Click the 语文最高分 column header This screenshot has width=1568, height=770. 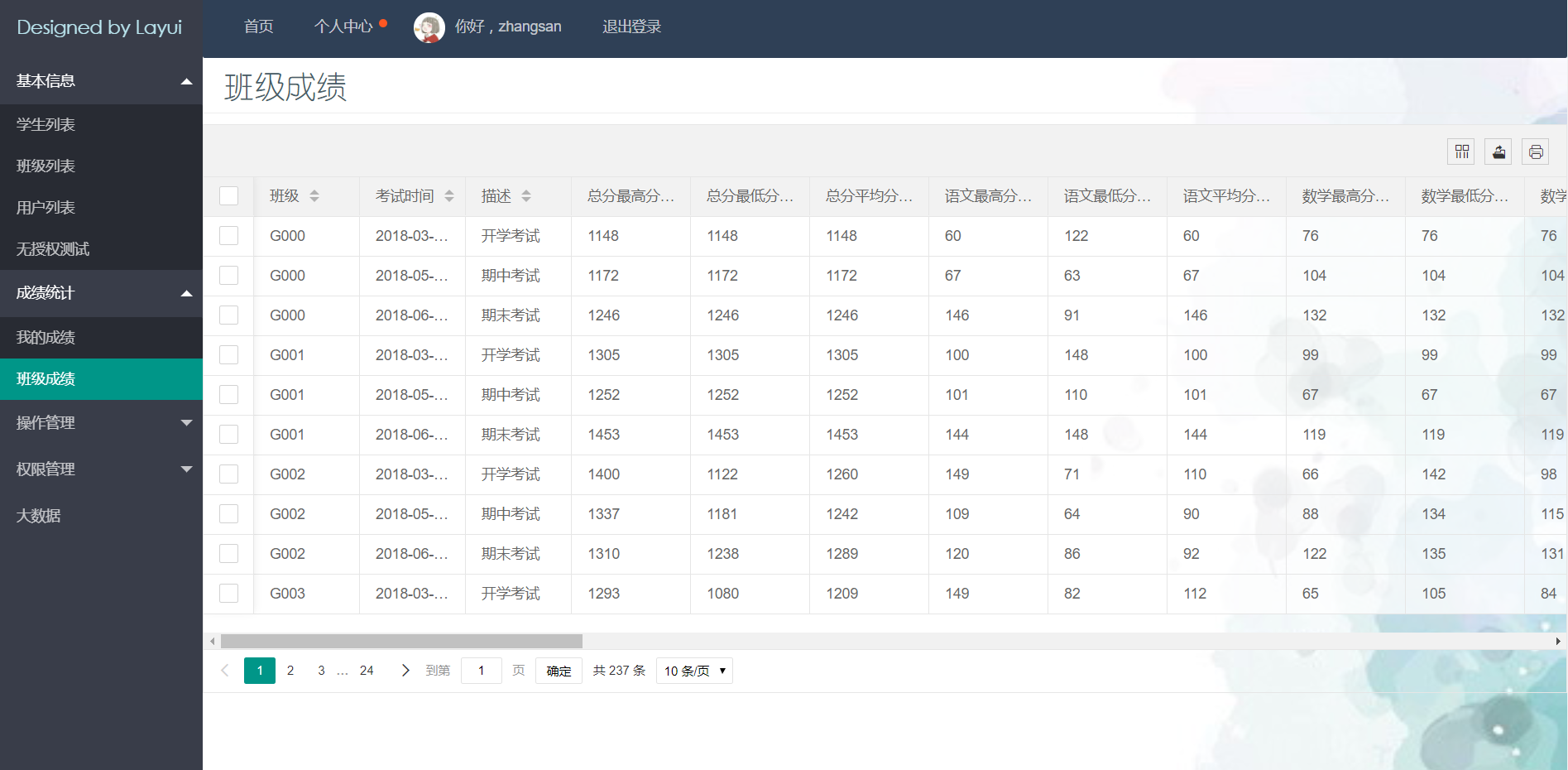988,196
